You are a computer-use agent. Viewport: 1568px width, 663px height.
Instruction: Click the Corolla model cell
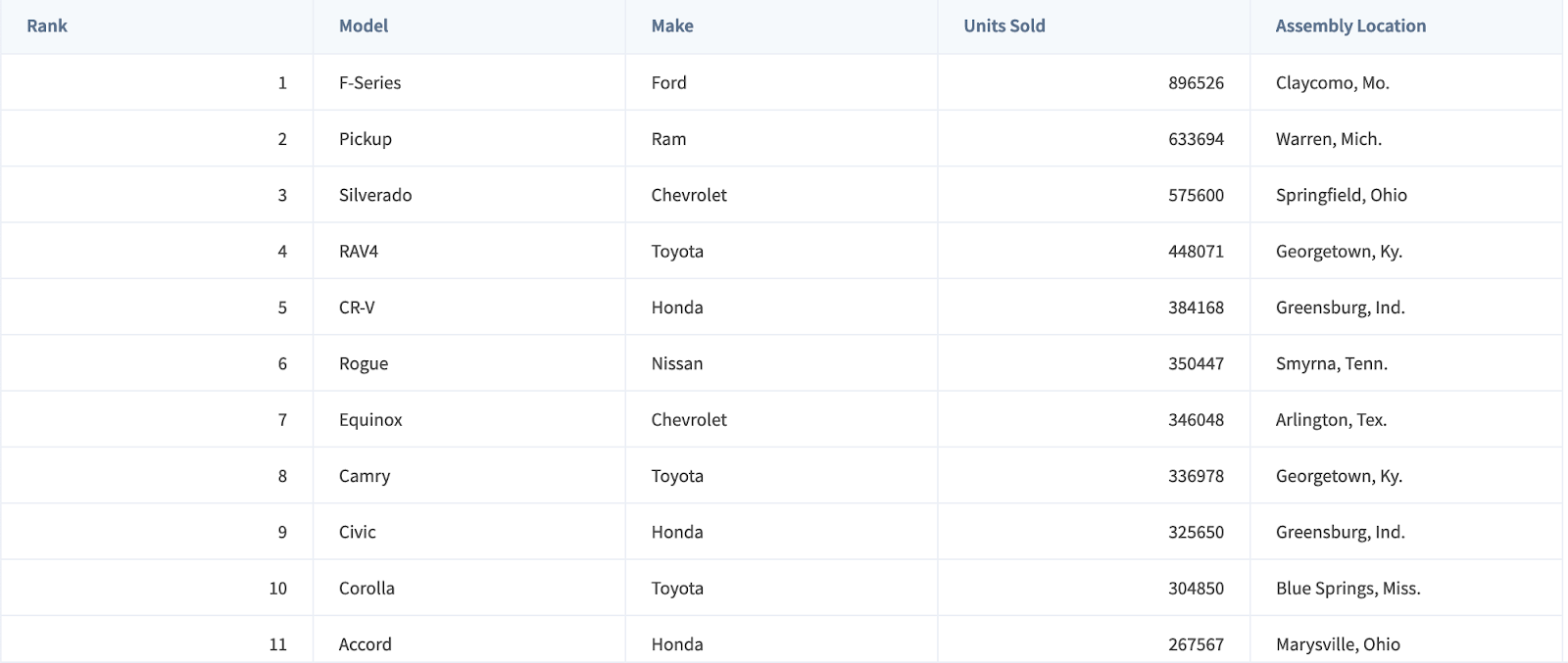(367, 589)
